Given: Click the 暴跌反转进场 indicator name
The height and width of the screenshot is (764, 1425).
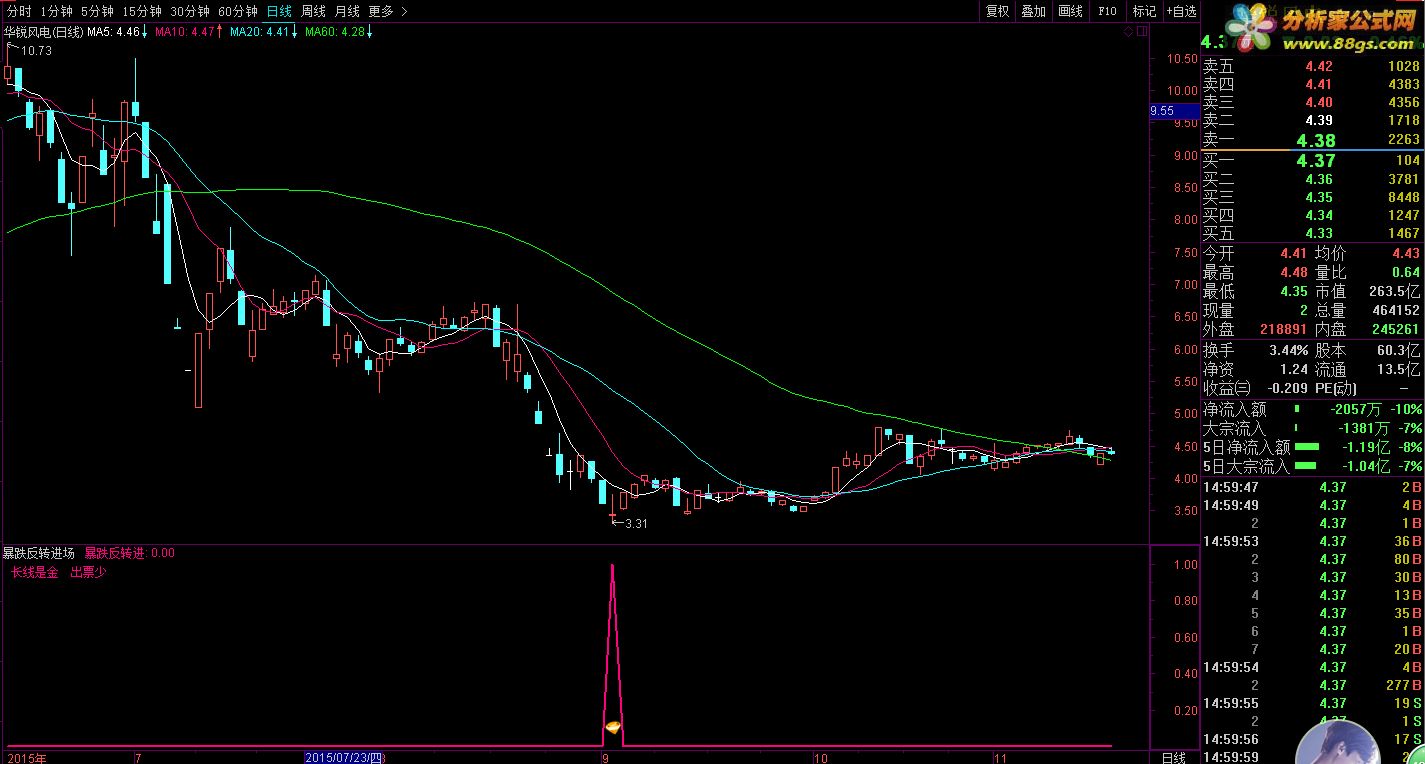Looking at the screenshot, I should point(38,552).
